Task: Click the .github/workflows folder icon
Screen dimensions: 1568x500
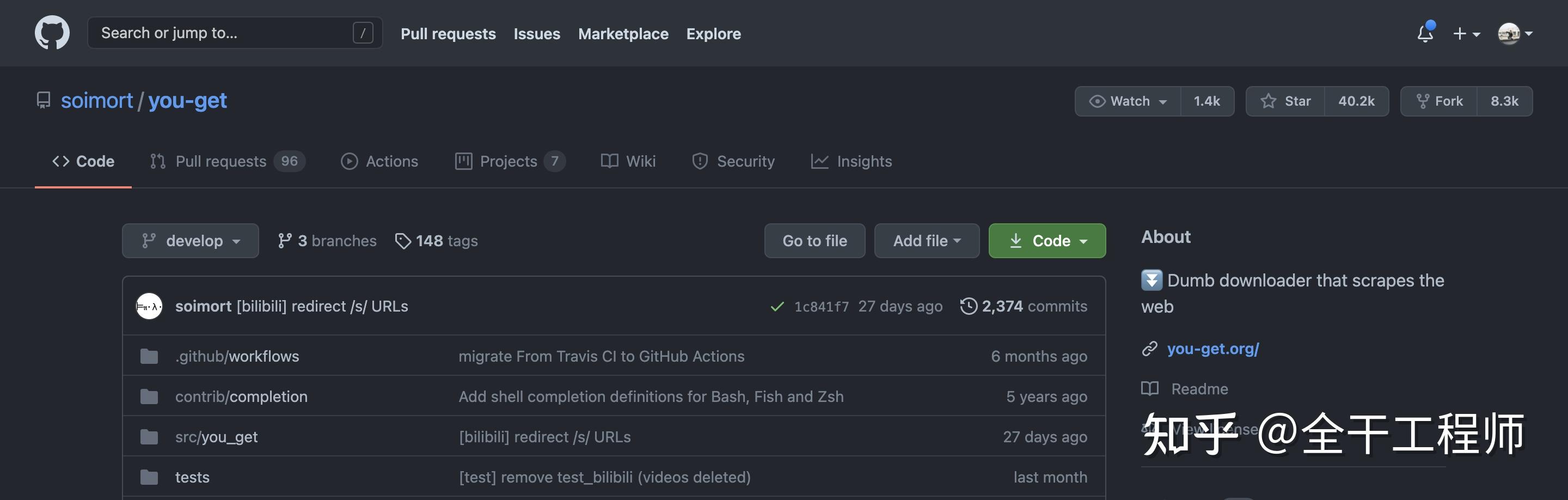Action: [x=149, y=356]
